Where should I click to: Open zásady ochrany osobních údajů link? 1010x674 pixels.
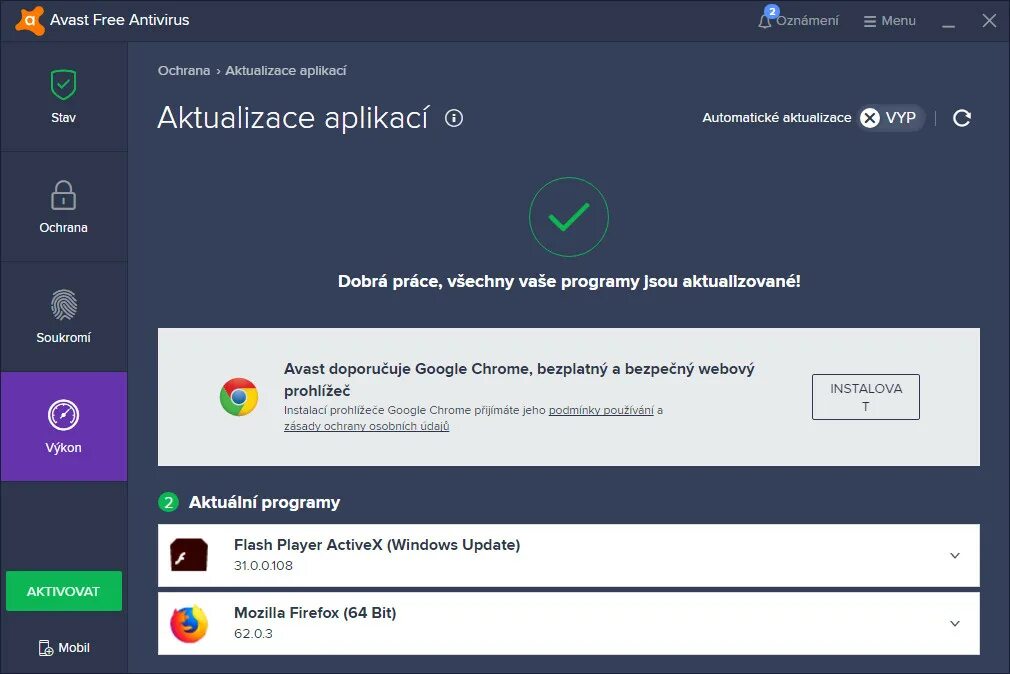click(x=367, y=426)
